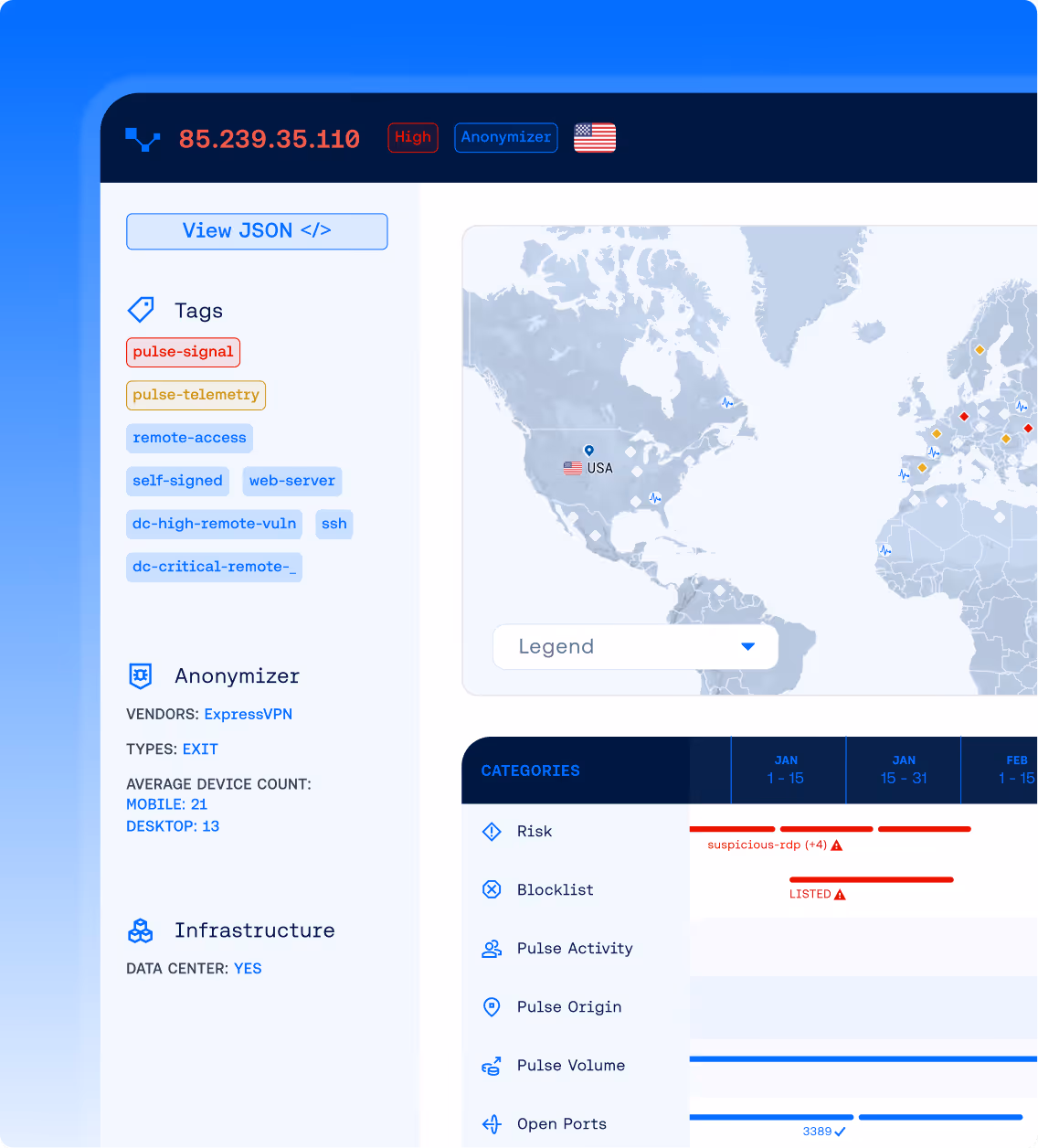Click the View JSON button

(x=257, y=231)
